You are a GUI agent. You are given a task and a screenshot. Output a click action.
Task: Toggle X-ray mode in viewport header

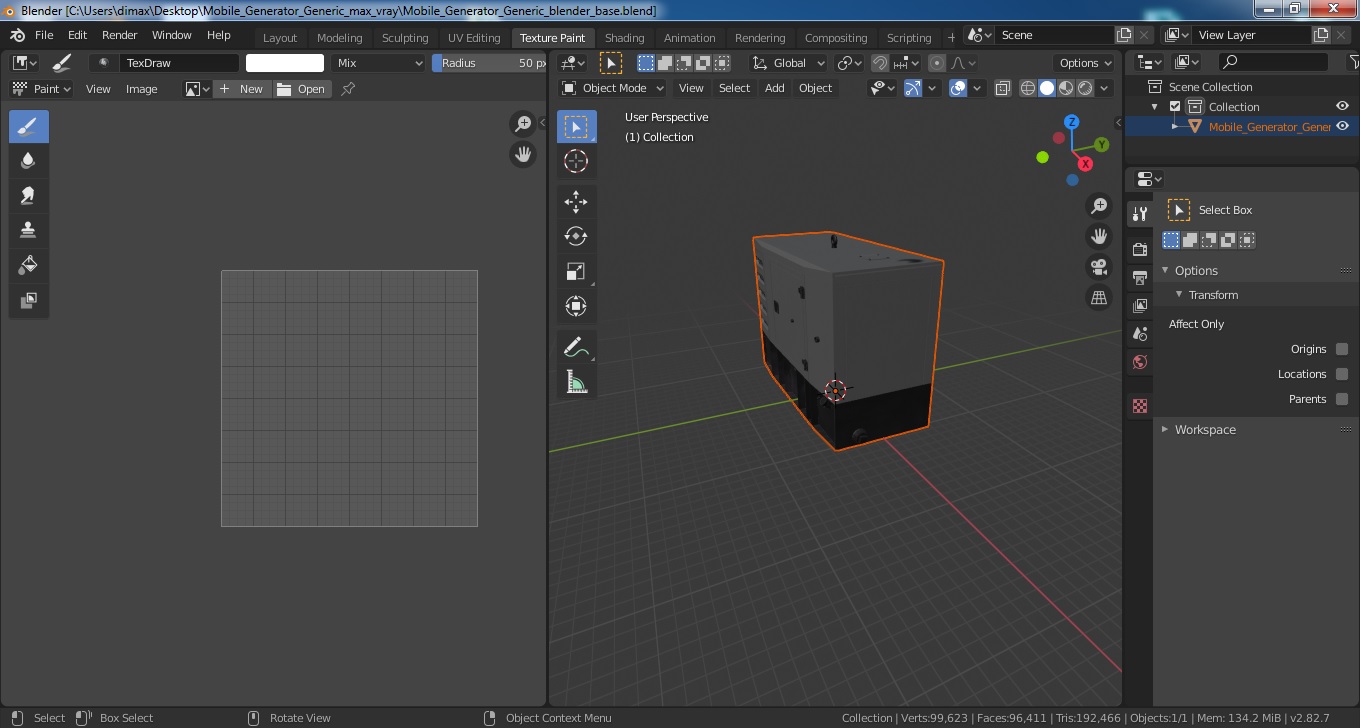pyautogui.click(x=1003, y=88)
